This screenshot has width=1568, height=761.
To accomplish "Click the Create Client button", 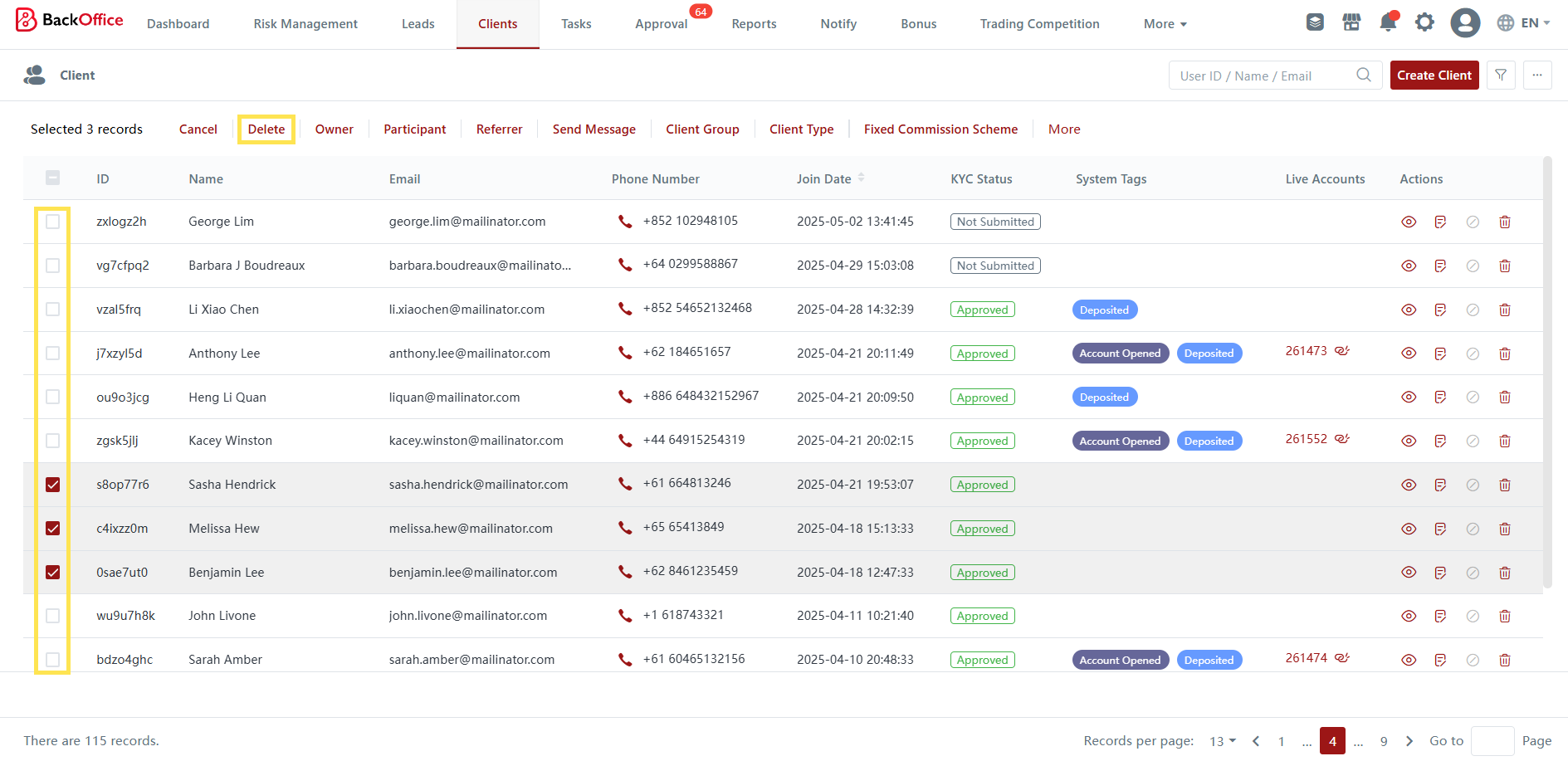I will tap(1434, 76).
